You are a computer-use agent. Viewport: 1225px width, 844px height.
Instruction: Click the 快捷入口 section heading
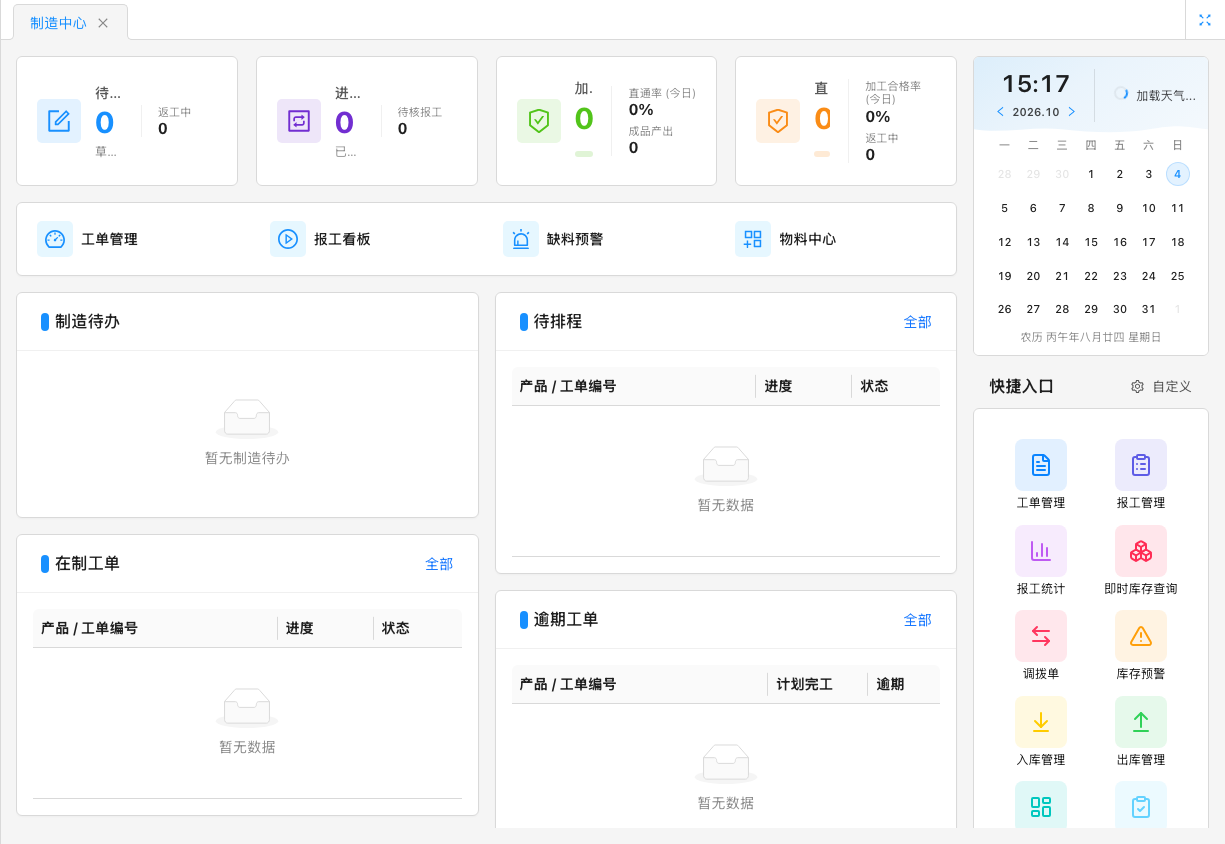coord(1022,386)
